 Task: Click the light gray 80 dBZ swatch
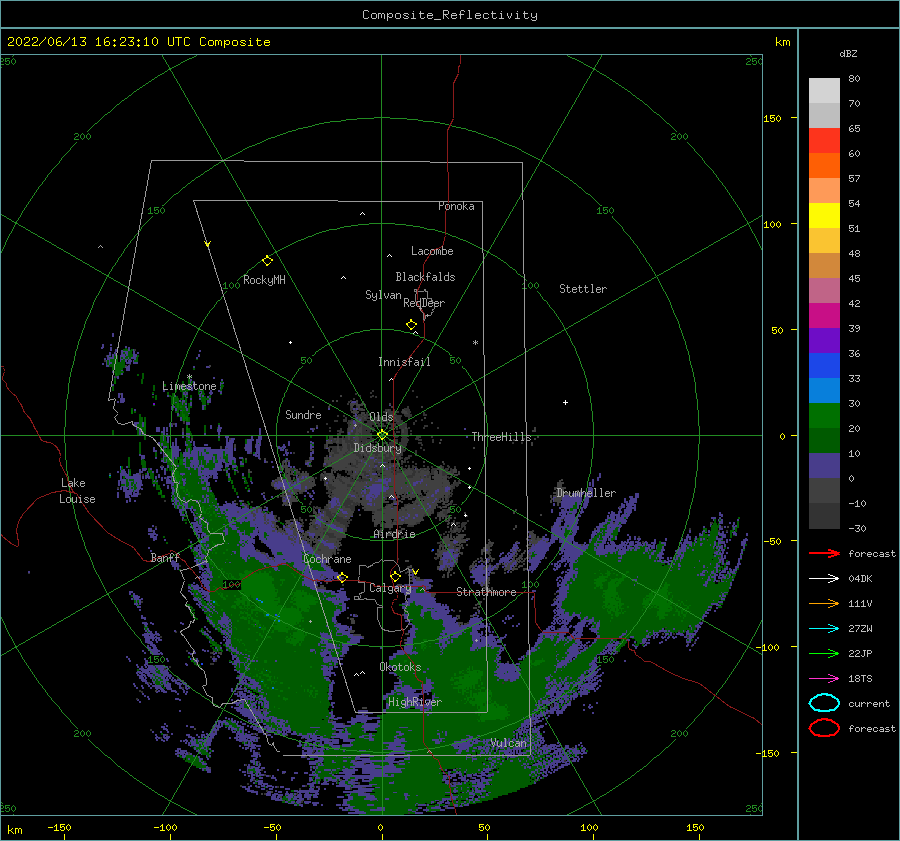[x=824, y=91]
